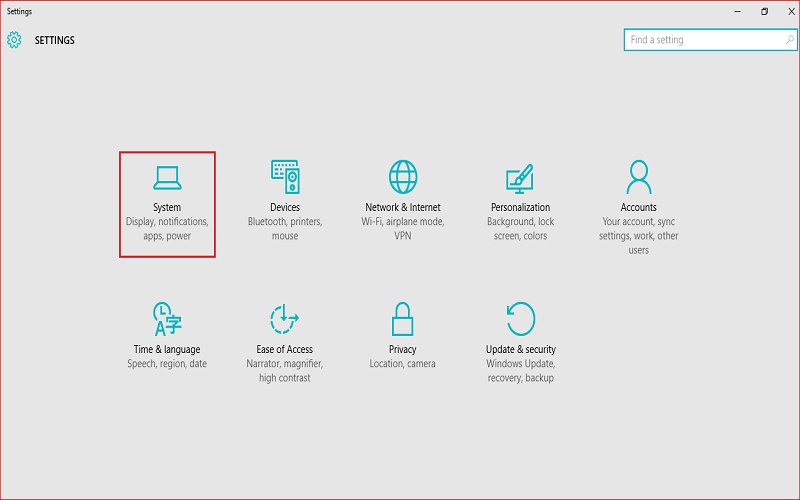Screen dimensions: 800x500
Task: Click the Devices label
Action: (285, 207)
